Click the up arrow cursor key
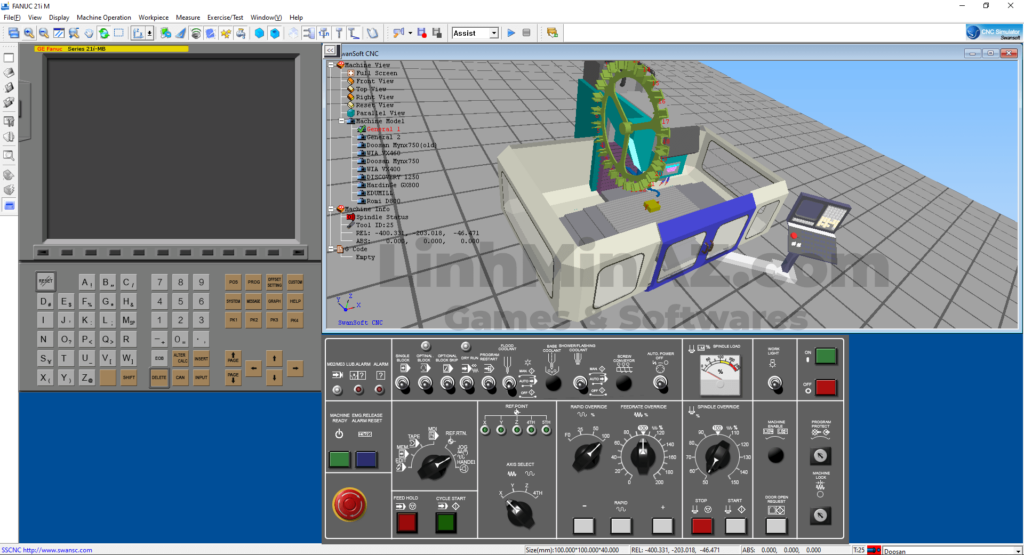This screenshot has height=555, width=1024. pos(274,358)
